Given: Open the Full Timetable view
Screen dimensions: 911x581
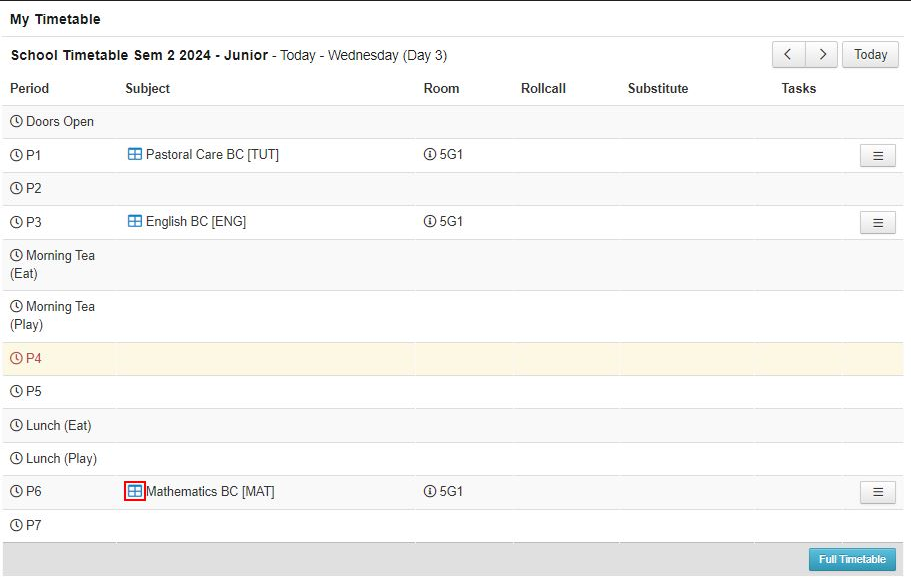Looking at the screenshot, I should click(x=852, y=560).
